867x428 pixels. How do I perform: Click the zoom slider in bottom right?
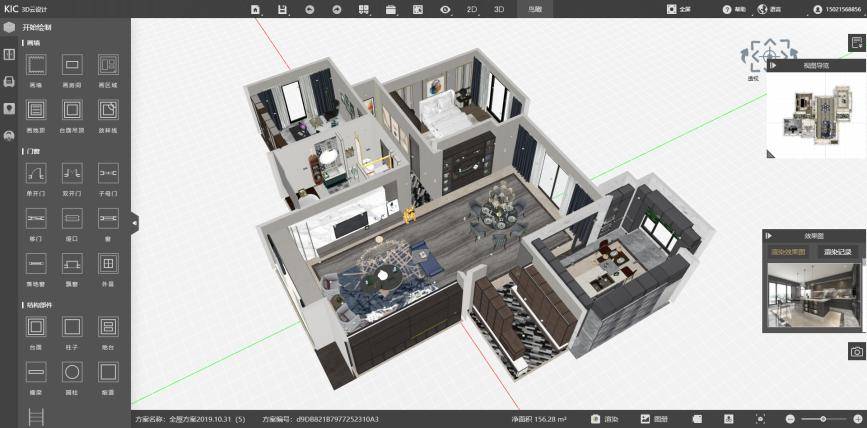click(x=823, y=419)
